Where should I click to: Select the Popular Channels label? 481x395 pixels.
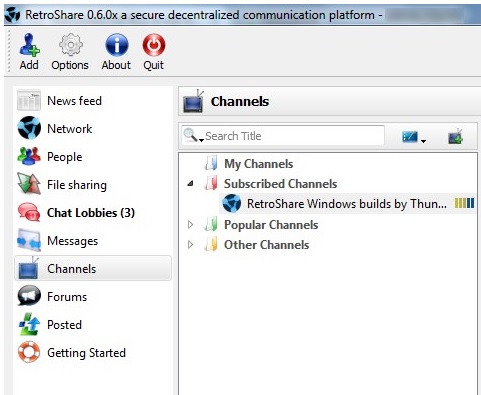[x=271, y=225]
